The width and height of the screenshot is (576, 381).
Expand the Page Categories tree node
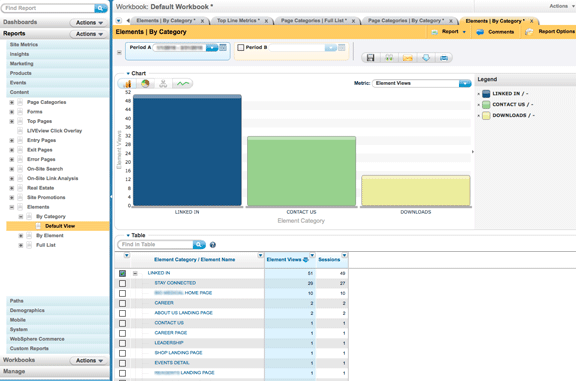click(x=12, y=102)
